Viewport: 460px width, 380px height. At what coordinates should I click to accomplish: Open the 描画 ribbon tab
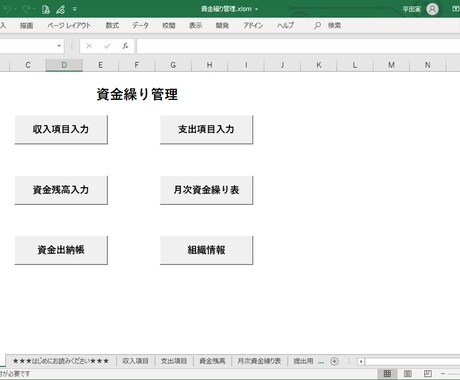(x=26, y=25)
